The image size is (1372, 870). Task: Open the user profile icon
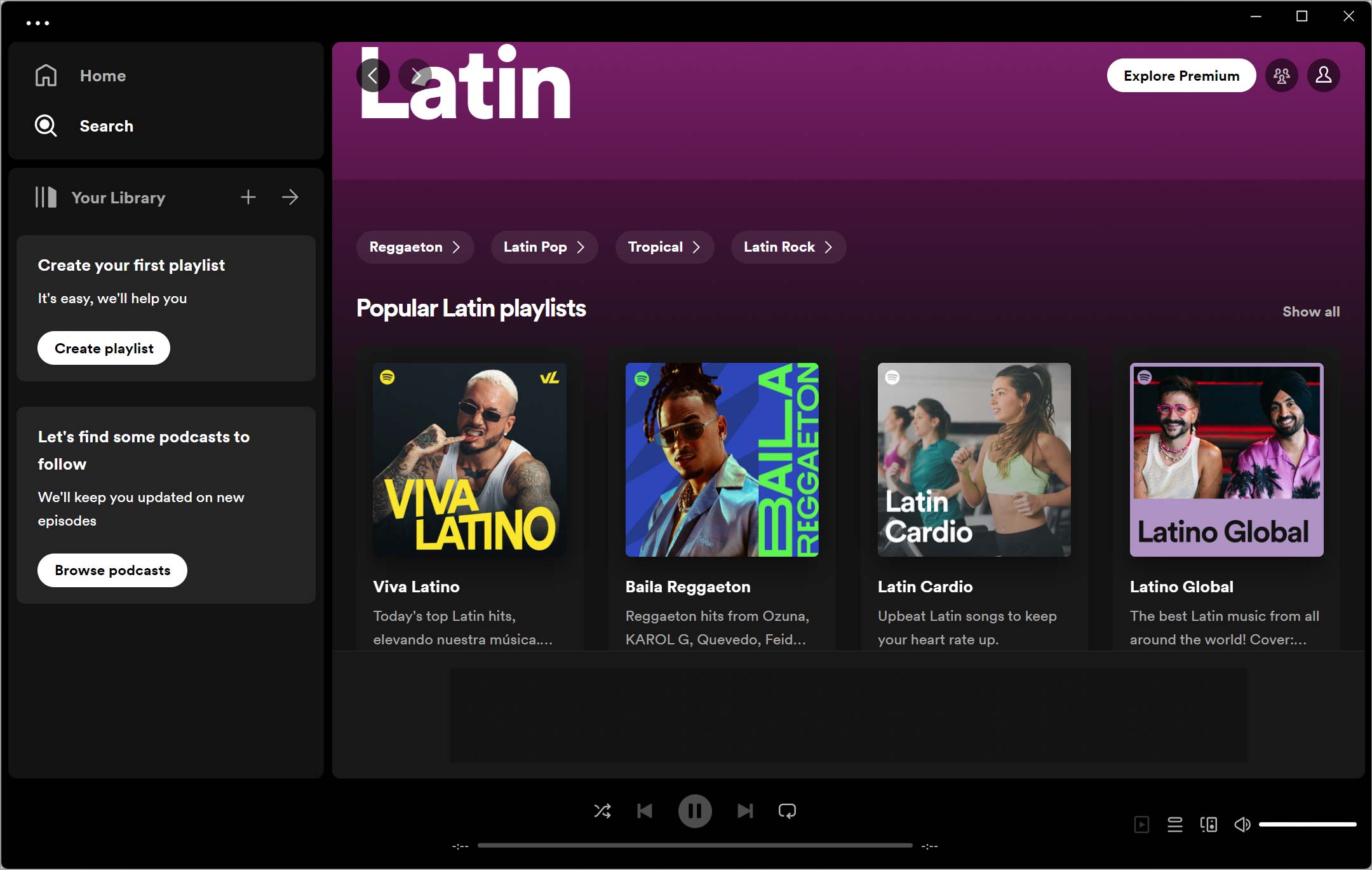click(1324, 76)
